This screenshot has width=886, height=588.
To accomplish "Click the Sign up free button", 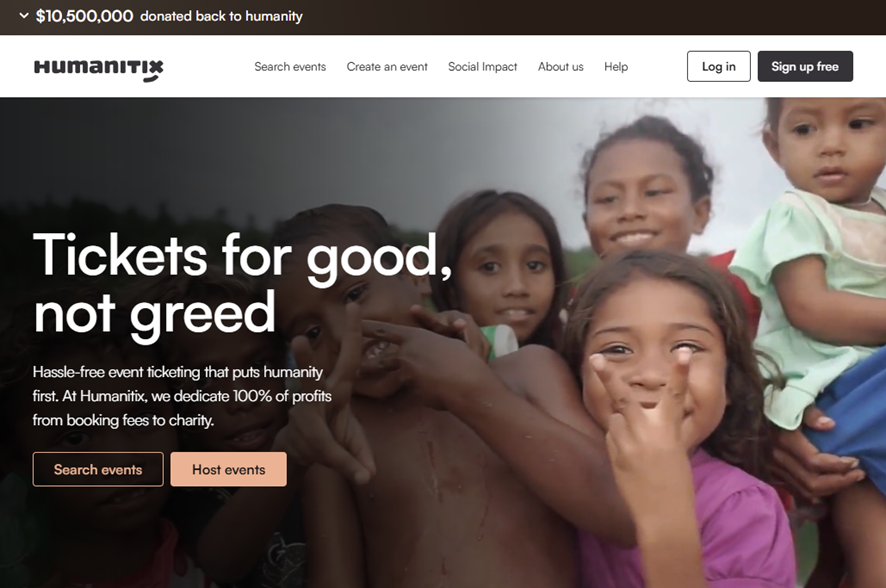I will (805, 66).
